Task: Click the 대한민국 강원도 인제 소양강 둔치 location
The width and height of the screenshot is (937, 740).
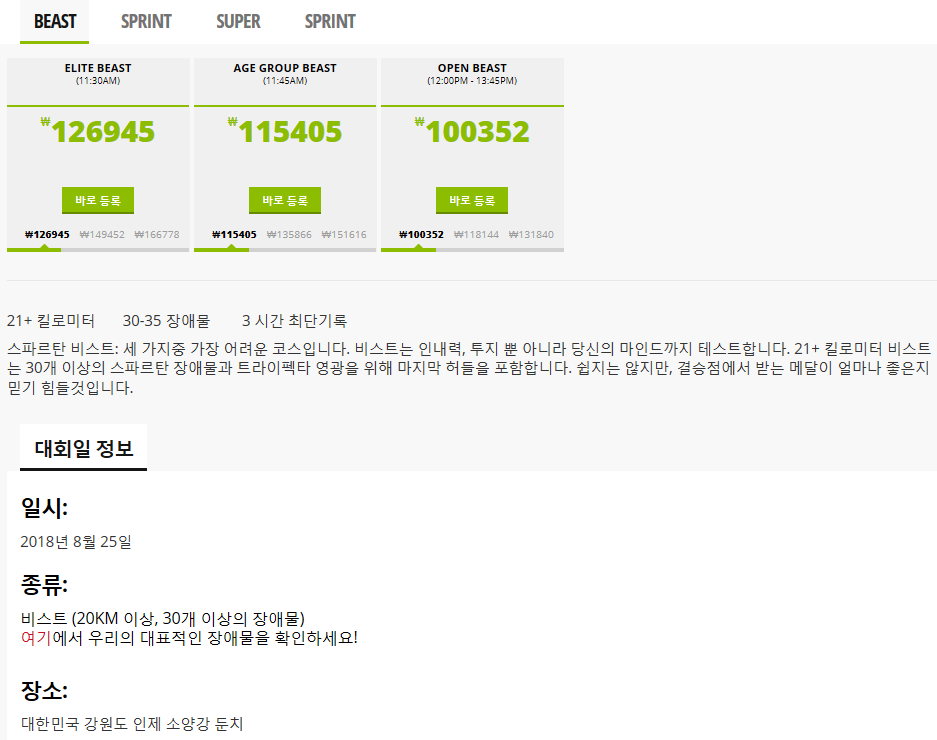Action: click(x=132, y=724)
